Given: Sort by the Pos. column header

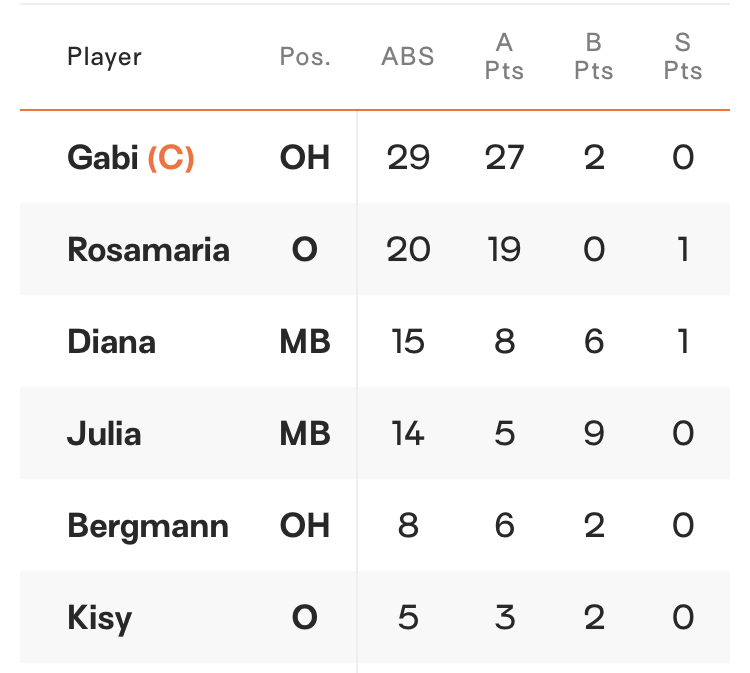Looking at the screenshot, I should 305,56.
